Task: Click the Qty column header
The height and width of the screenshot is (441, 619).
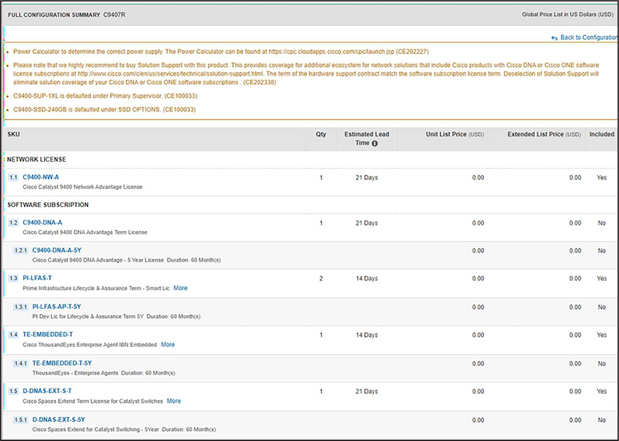Action: tap(321, 134)
